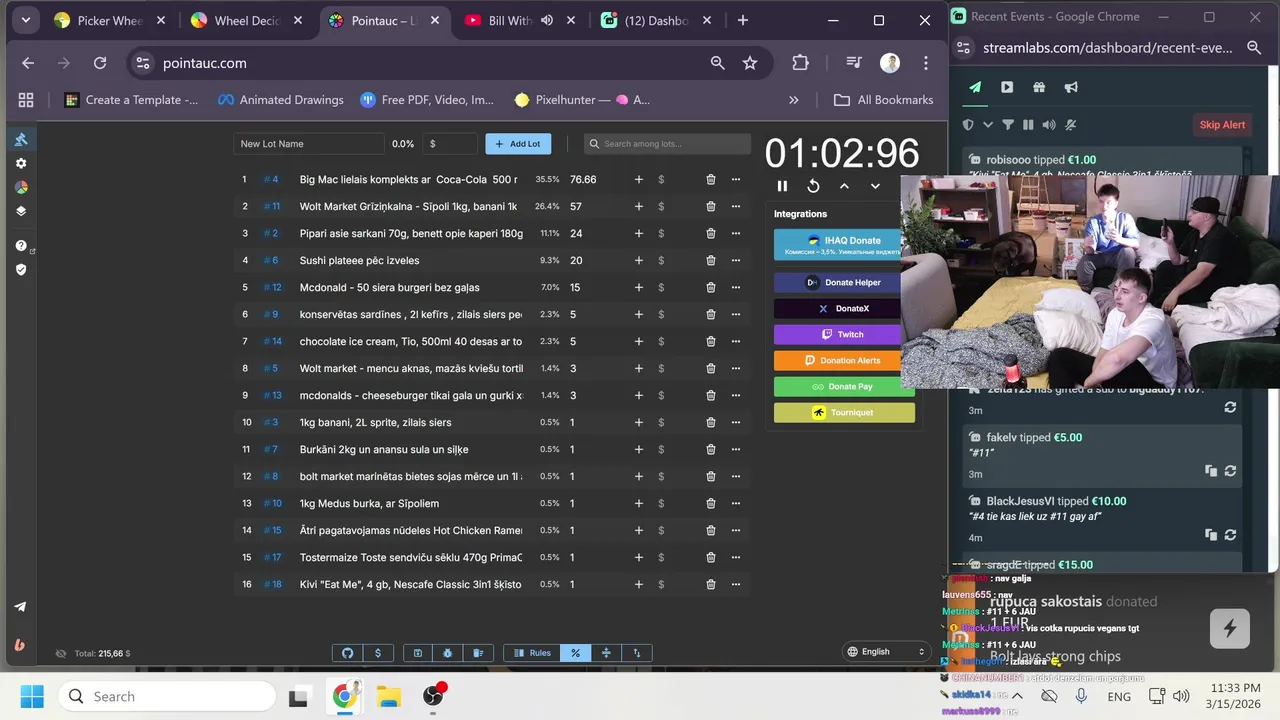Image resolution: width=1280 pixels, height=720 pixels.
Task: Open the layers icon in Pointauc sidebar
Action: pos(21,211)
